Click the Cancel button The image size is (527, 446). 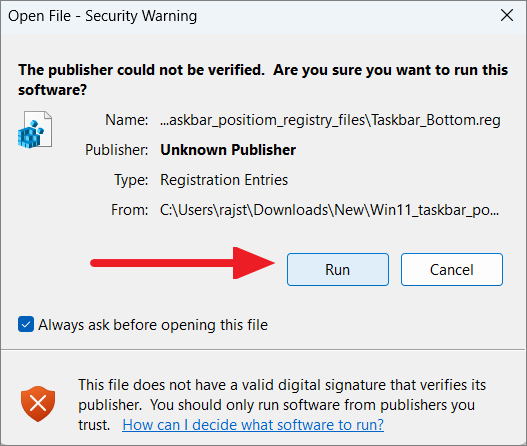pos(452,270)
